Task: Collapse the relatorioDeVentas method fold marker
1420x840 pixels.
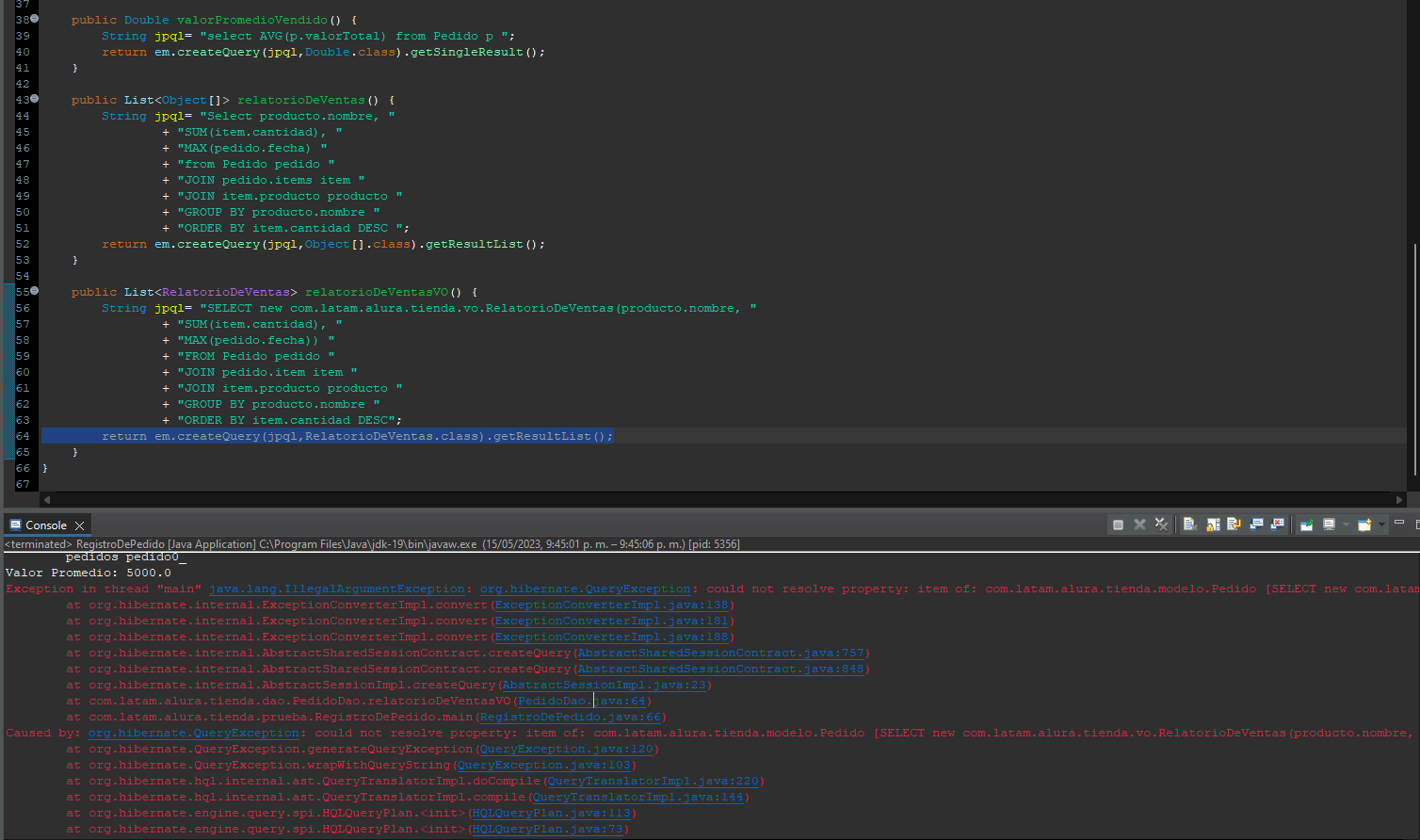Action: 35,99
